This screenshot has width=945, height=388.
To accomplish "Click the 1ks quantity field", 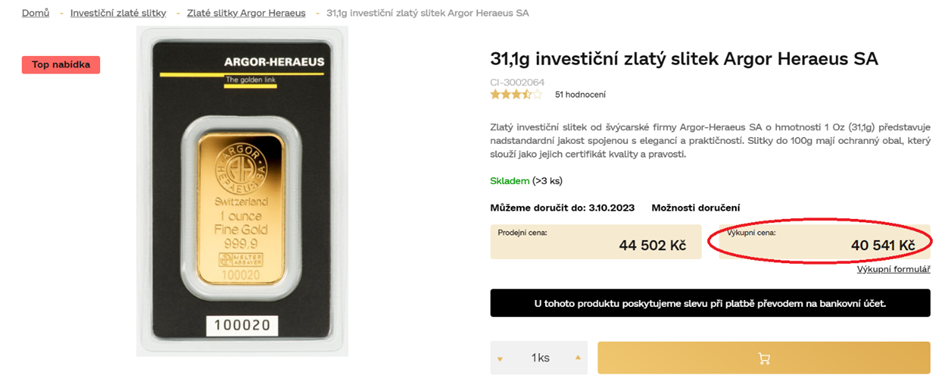I will (x=539, y=358).
